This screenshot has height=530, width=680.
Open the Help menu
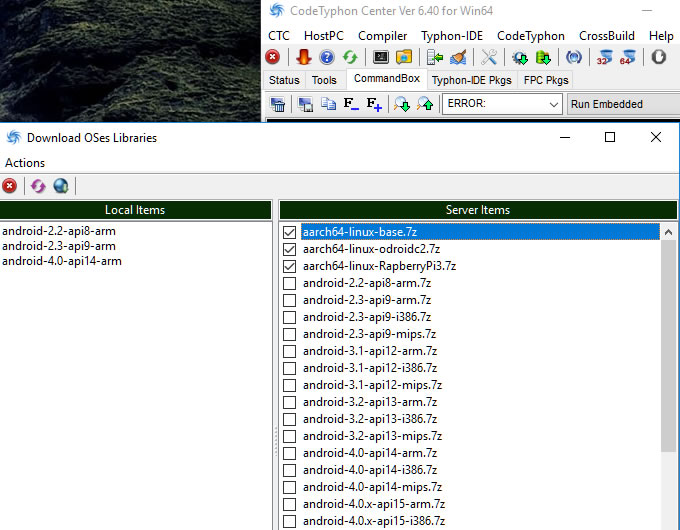point(661,36)
